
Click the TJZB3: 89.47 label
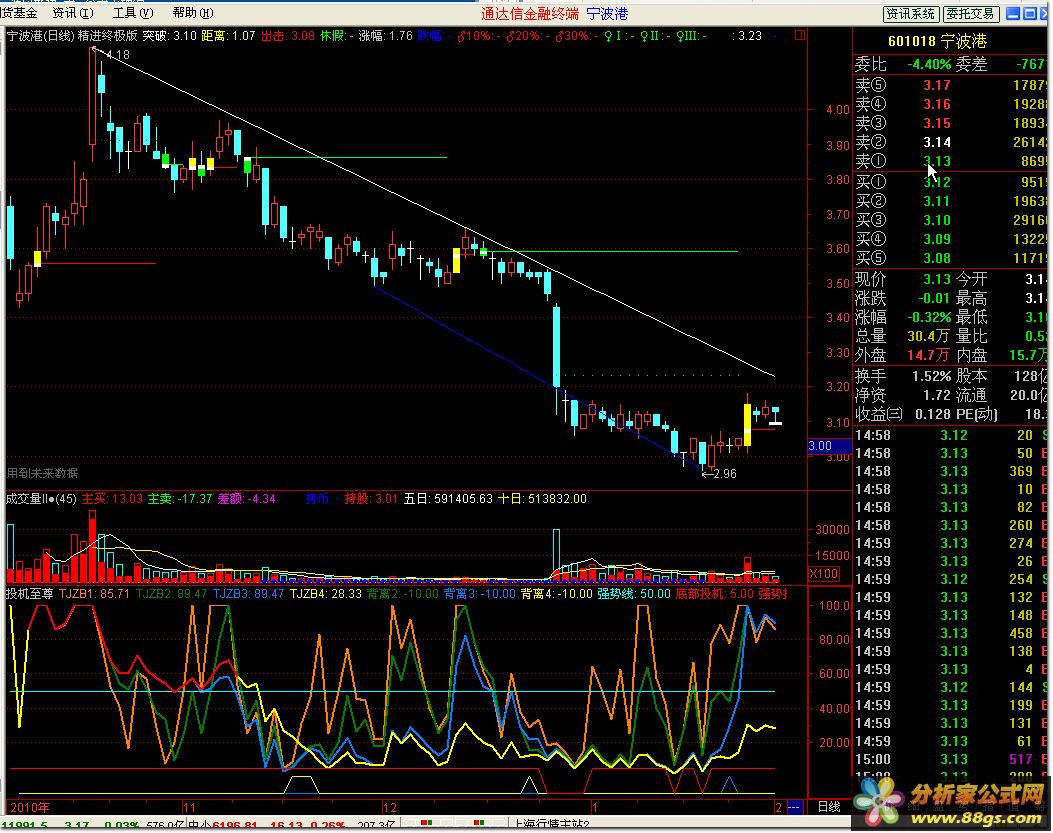tap(248, 594)
